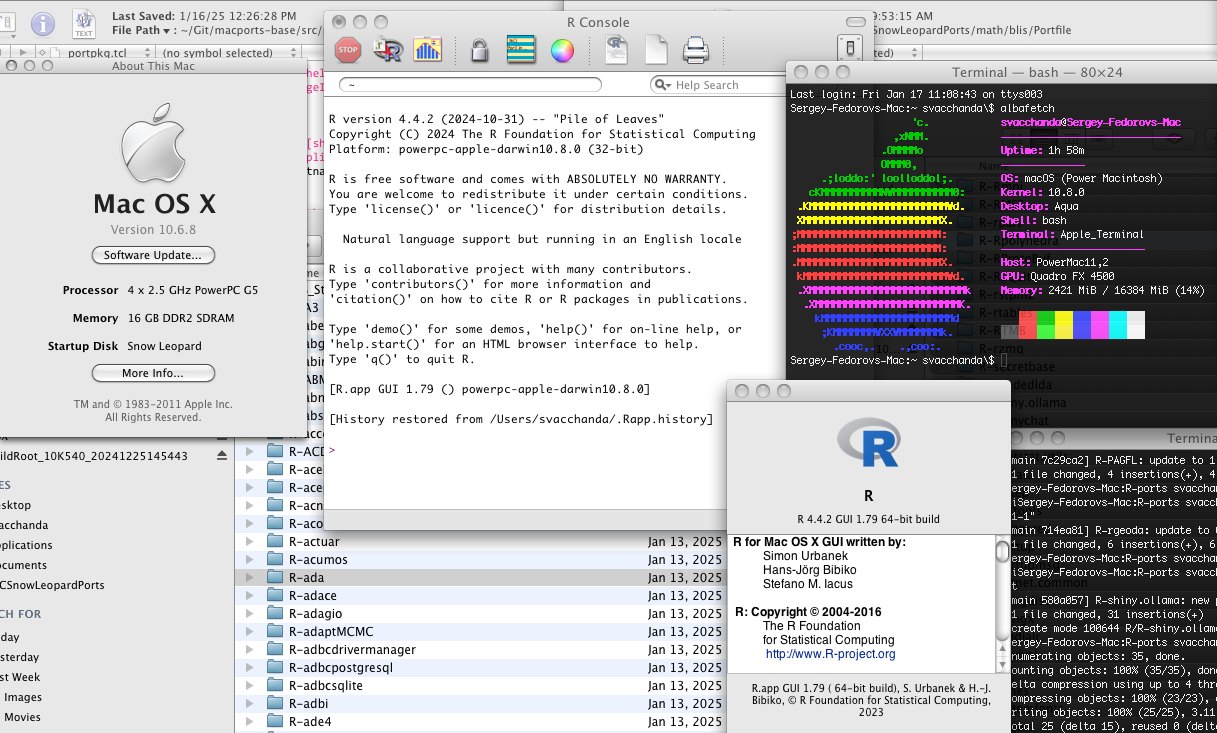Open the color wheel preferences
The height and width of the screenshot is (733, 1217).
pos(562,49)
